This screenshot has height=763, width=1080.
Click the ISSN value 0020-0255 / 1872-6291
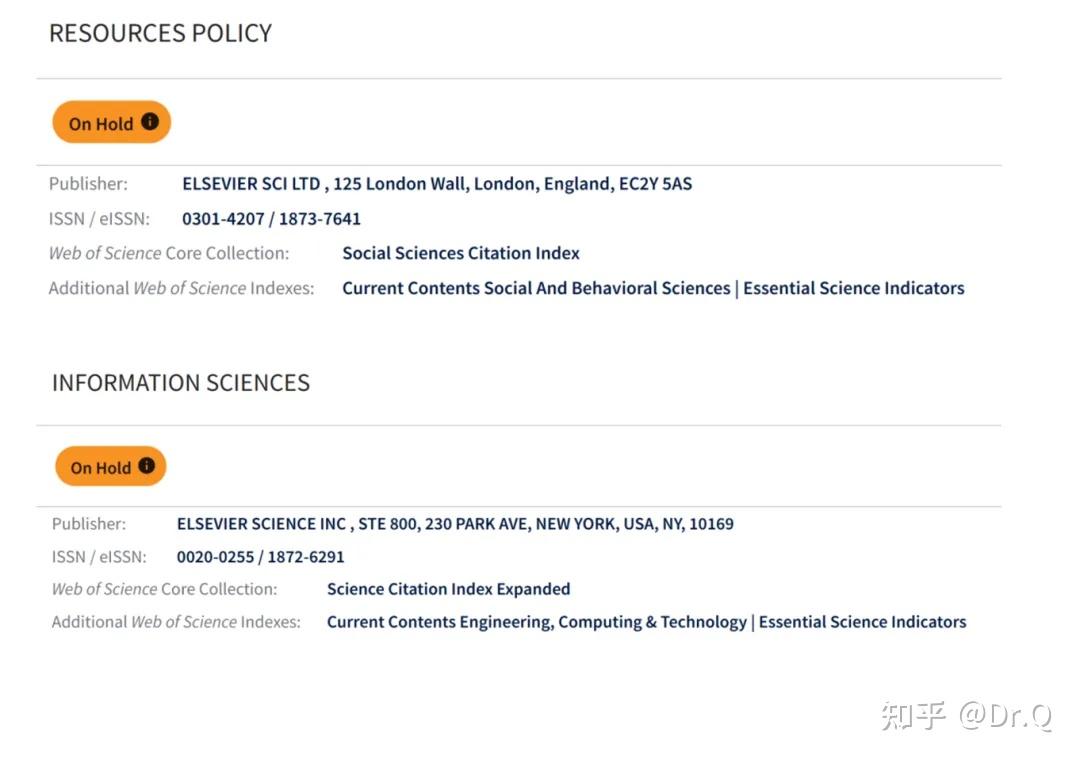[x=260, y=557]
